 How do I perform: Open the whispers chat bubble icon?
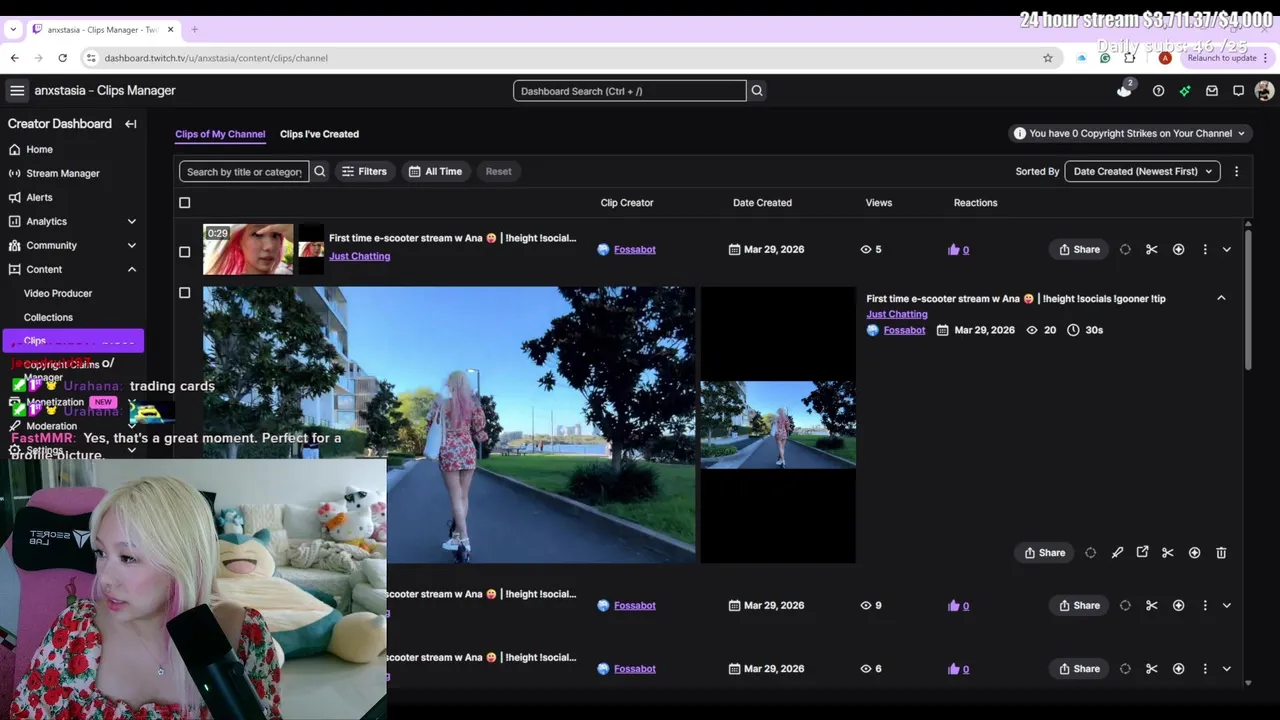tap(1238, 91)
